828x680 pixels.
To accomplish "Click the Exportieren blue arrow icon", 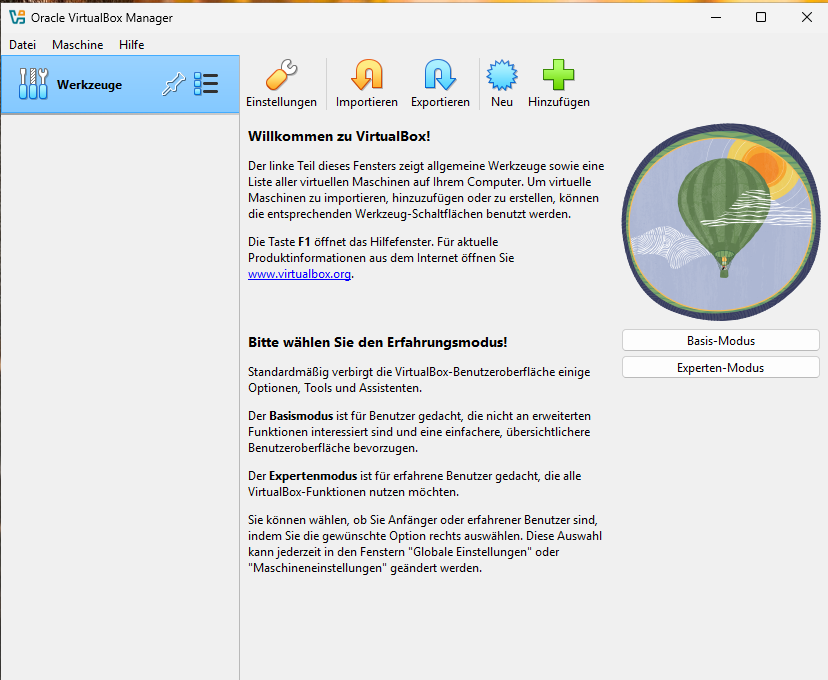I will (440, 75).
